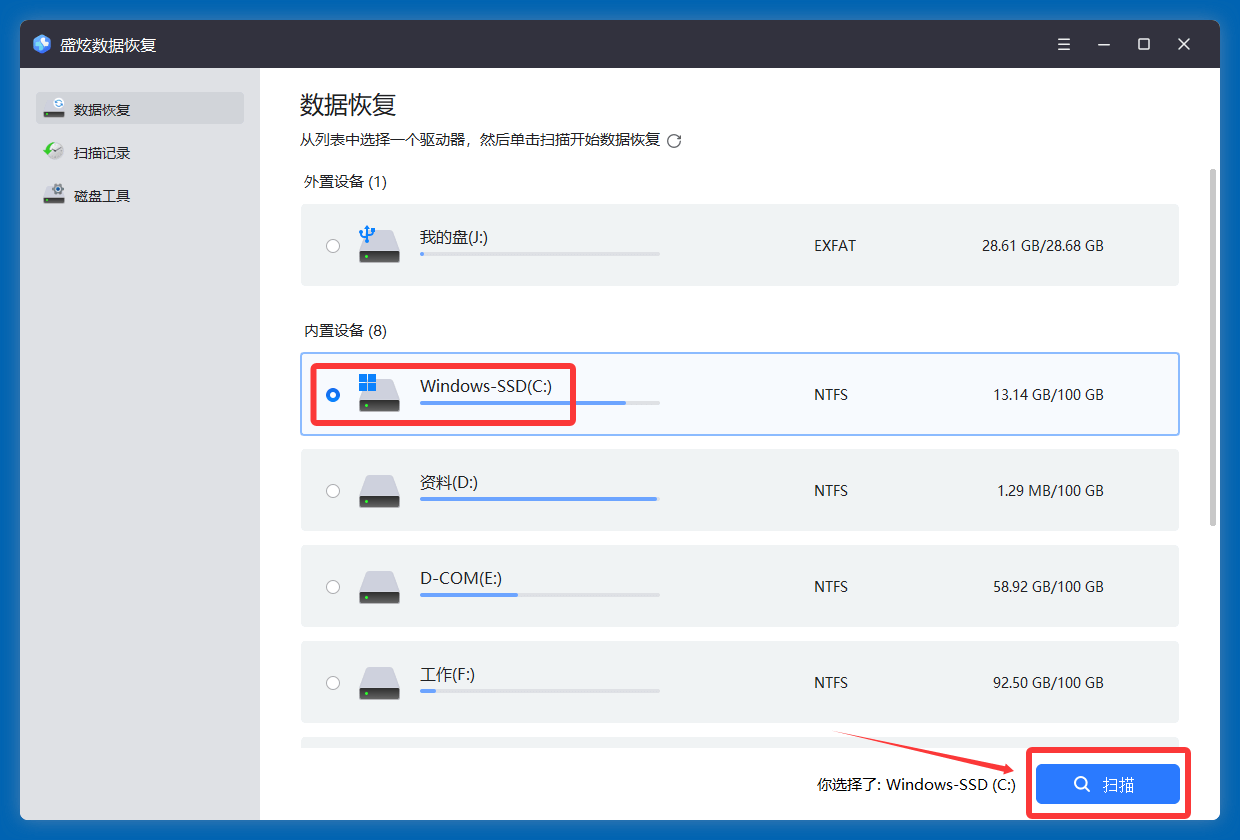The width and height of the screenshot is (1240, 840).
Task: Open the hamburger menu in title bar
Action: 1063,43
